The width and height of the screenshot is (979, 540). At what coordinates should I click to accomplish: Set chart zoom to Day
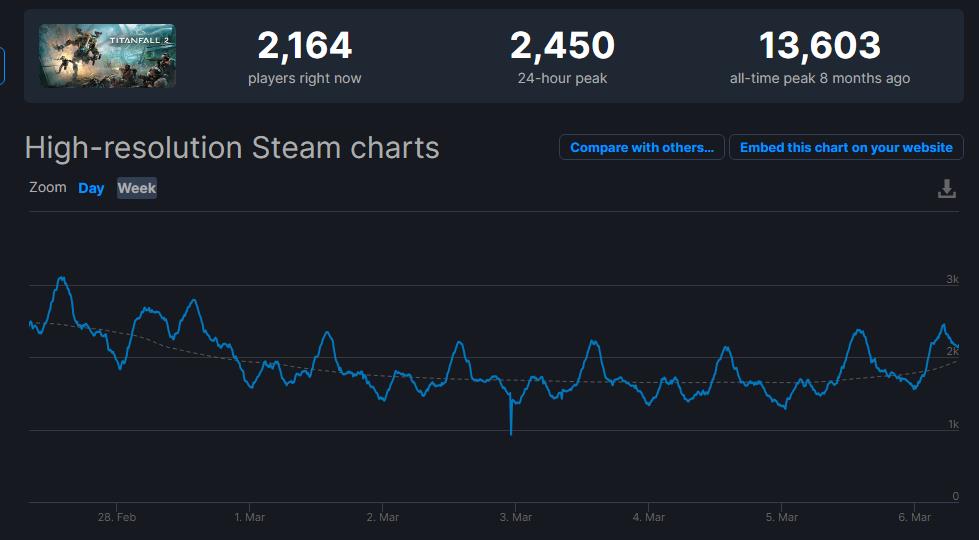tap(91, 188)
